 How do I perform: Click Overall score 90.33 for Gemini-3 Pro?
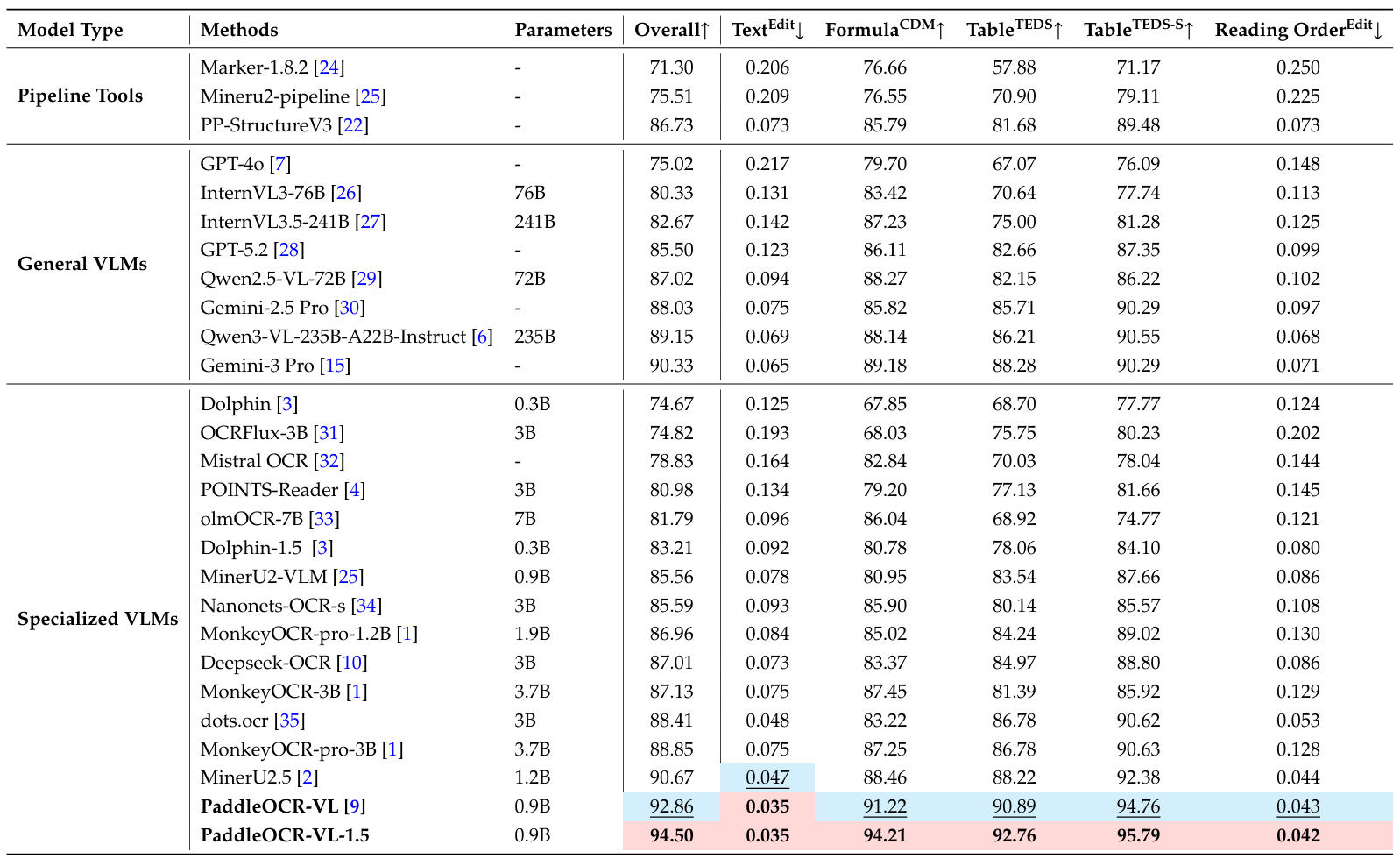(672, 366)
